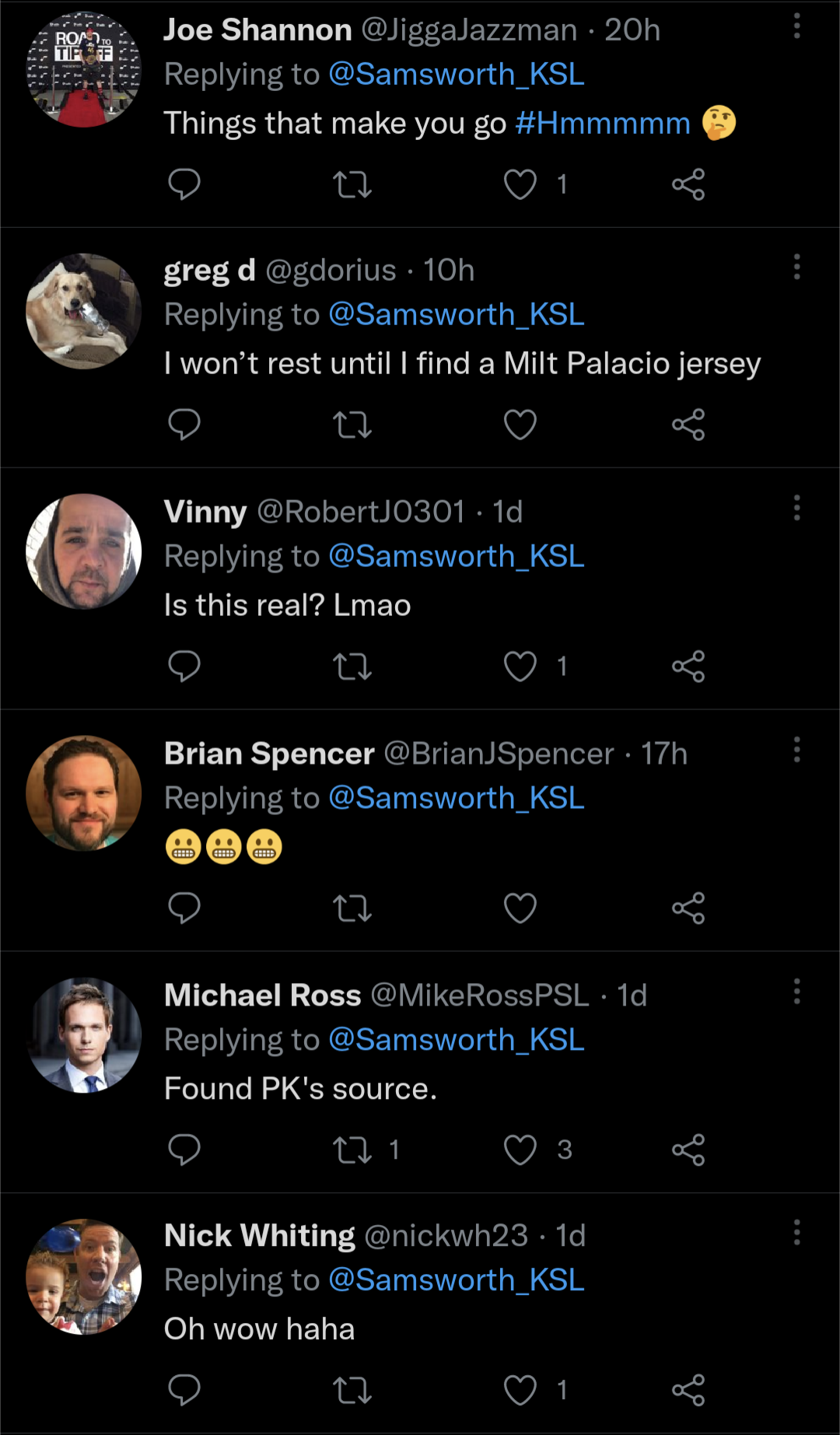
Task: Share Brian Spencer's emoji tweet
Action: click(688, 908)
